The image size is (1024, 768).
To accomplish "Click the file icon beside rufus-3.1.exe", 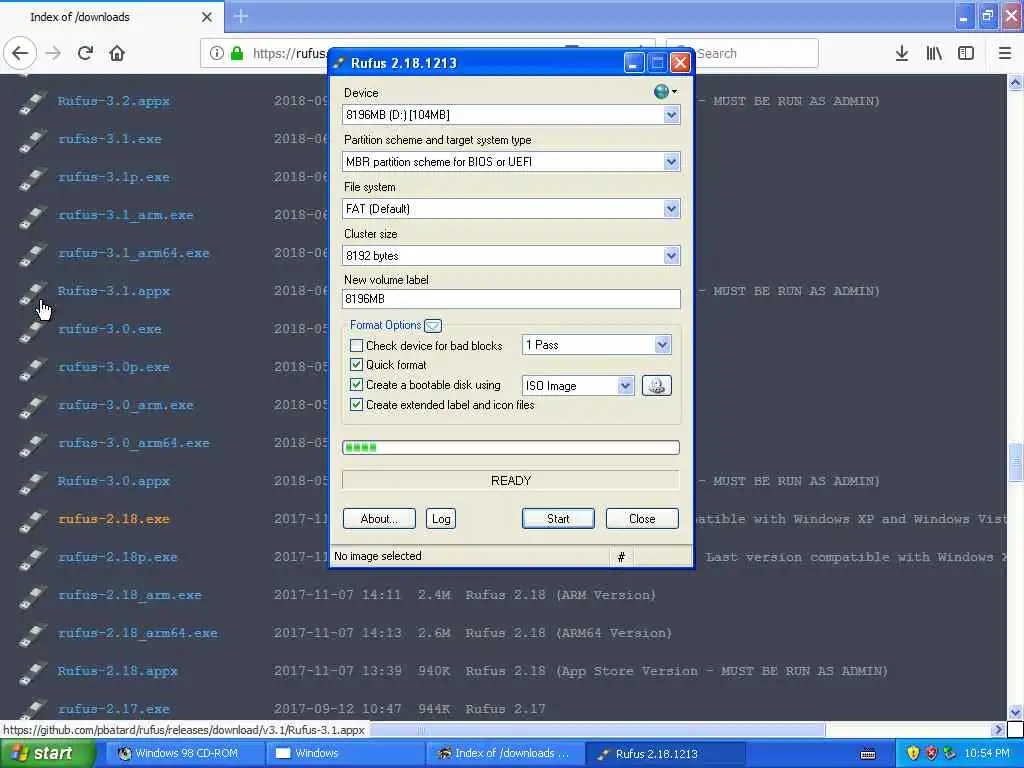I will pyautogui.click(x=33, y=140).
